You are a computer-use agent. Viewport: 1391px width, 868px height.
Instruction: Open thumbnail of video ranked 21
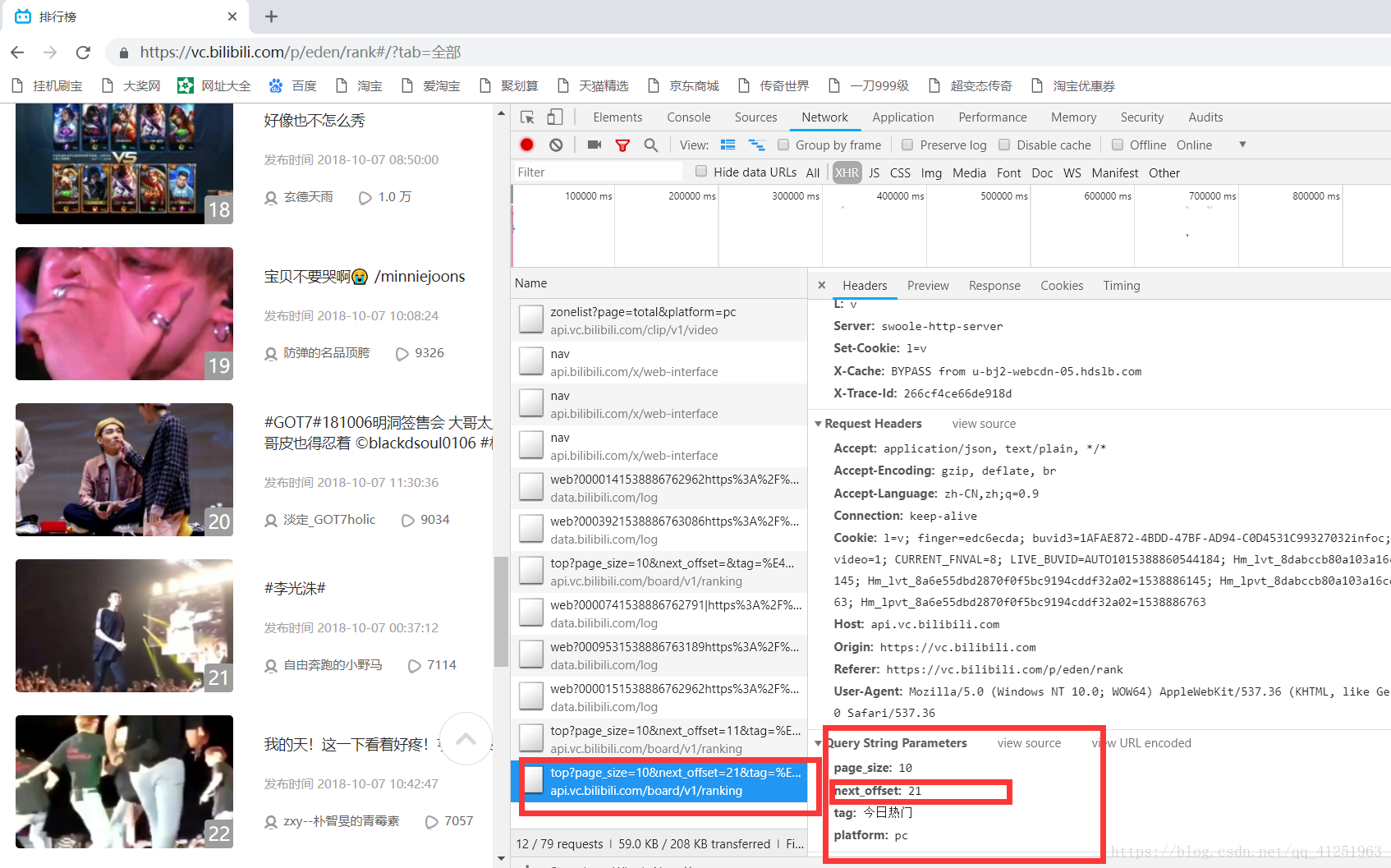(124, 626)
